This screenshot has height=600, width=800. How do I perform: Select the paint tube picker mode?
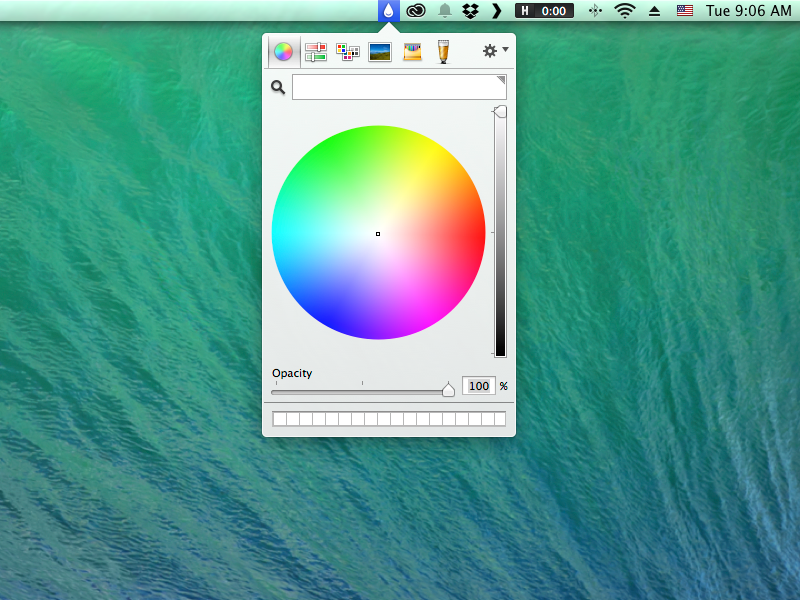pyautogui.click(x=444, y=50)
